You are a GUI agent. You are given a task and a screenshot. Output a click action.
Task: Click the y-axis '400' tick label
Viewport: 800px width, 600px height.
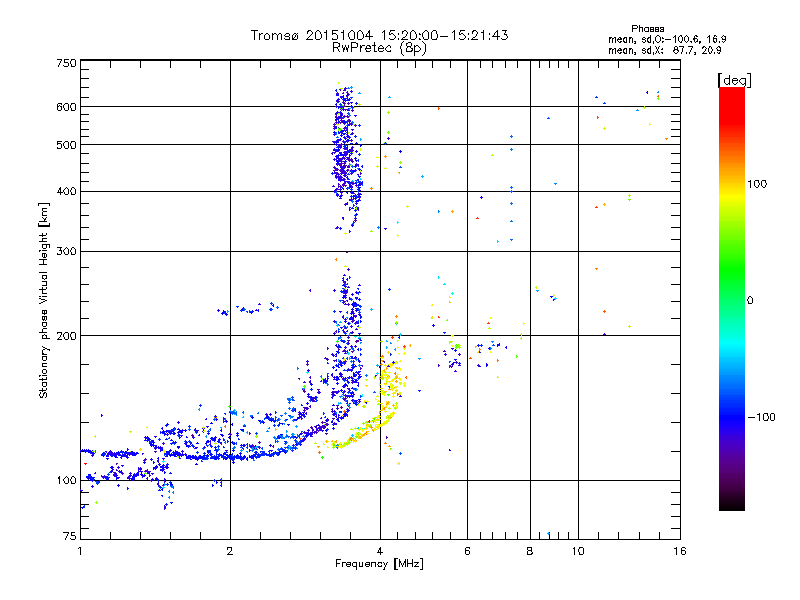66,191
